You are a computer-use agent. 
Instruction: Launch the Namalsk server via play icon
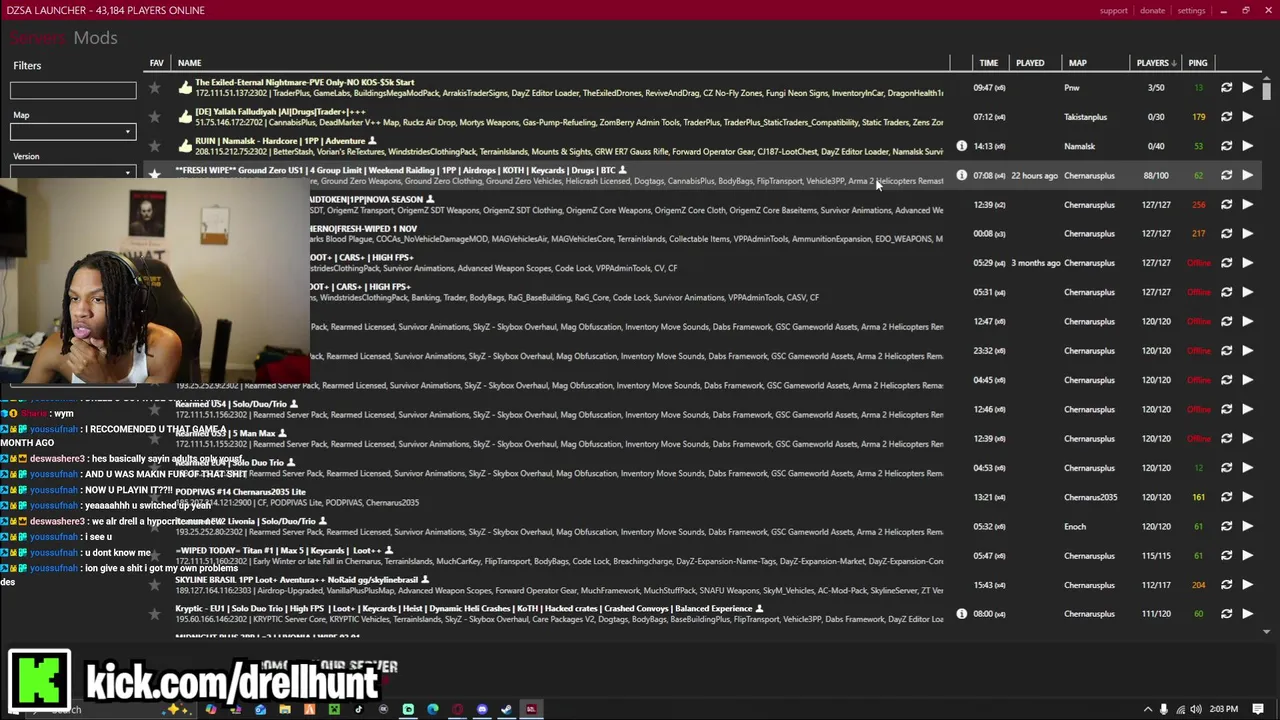[x=1247, y=146]
